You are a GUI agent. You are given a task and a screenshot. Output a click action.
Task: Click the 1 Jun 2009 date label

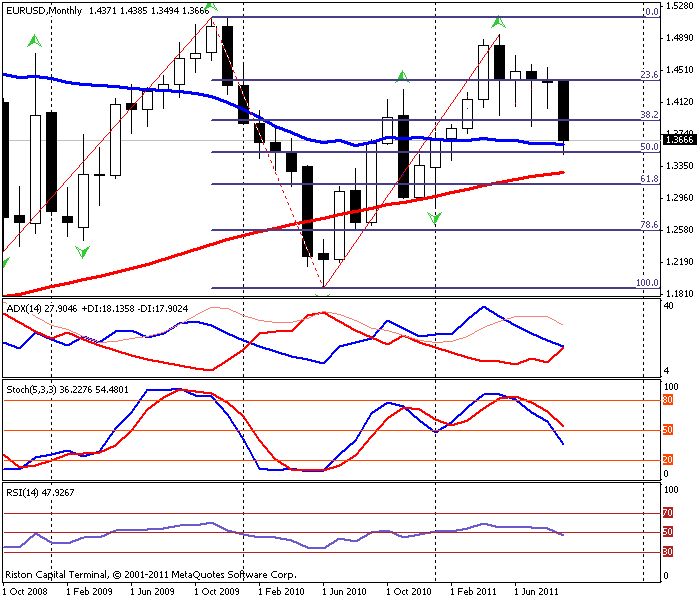(x=152, y=592)
